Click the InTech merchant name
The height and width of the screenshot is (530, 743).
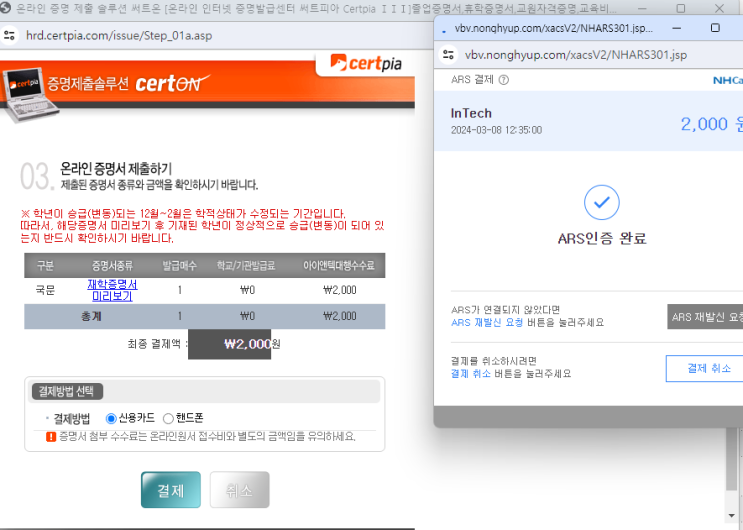(471, 113)
